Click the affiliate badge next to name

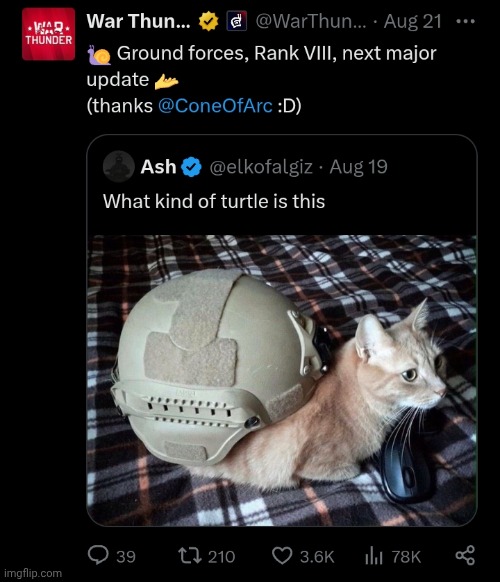237,21
